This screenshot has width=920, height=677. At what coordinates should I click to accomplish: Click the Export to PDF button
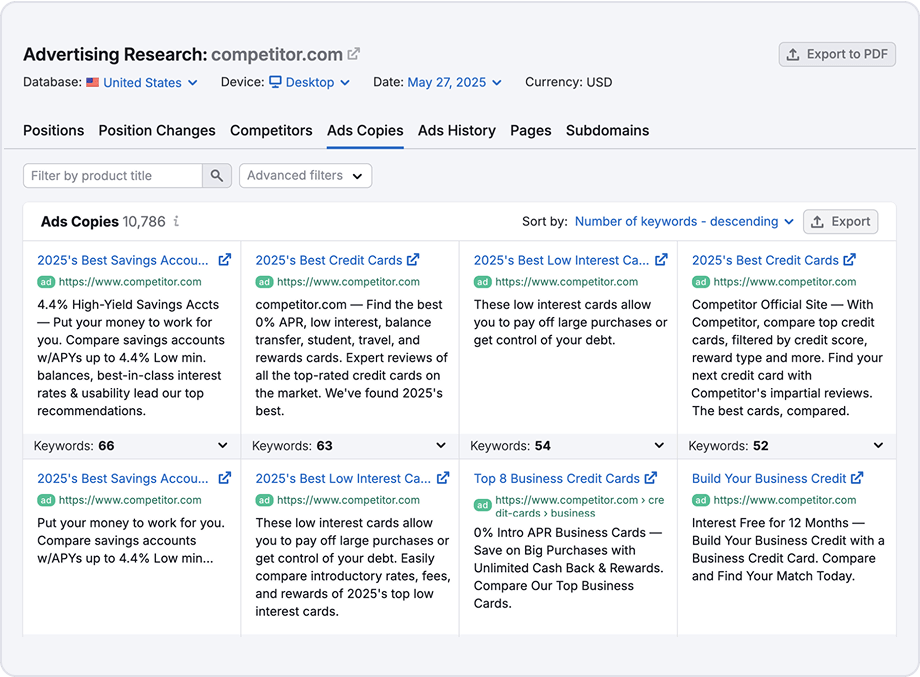click(x=837, y=55)
